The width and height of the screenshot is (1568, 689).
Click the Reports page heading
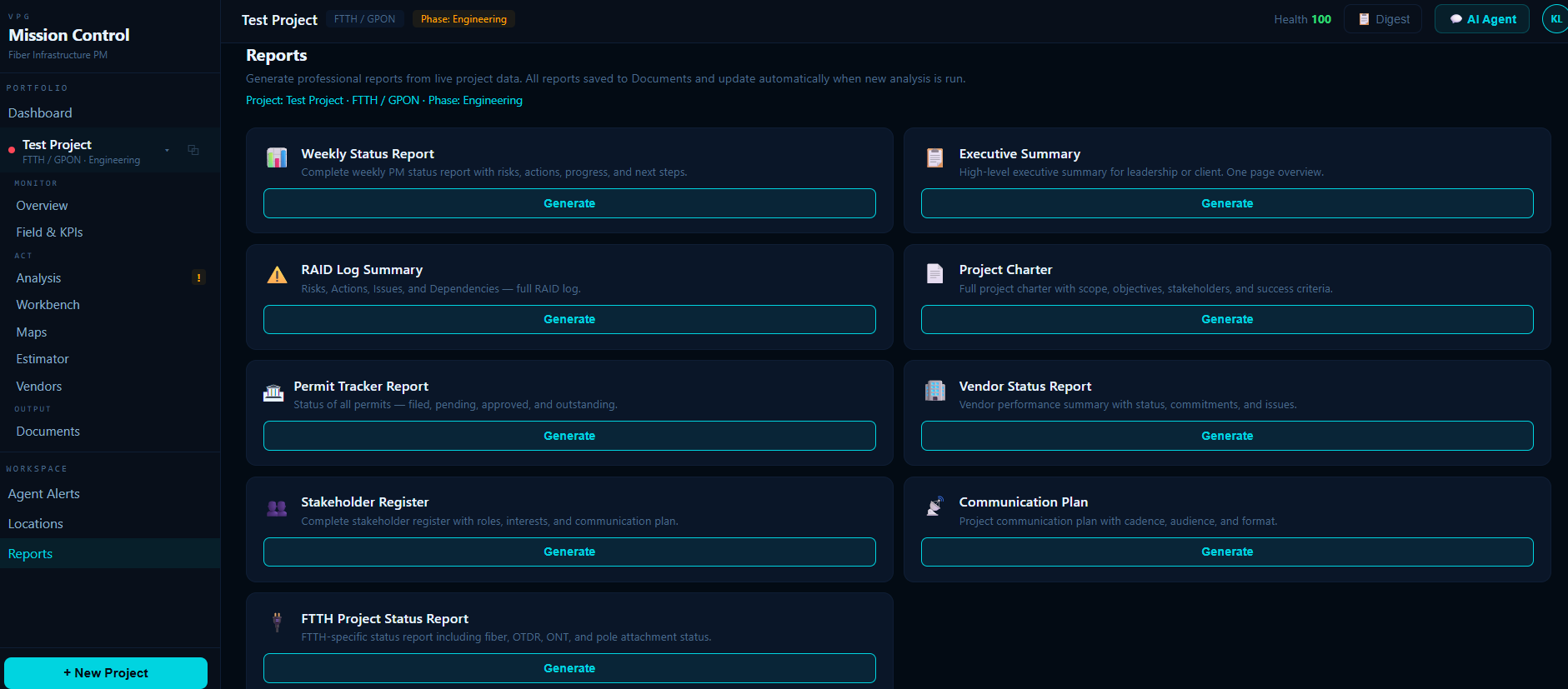tap(277, 56)
